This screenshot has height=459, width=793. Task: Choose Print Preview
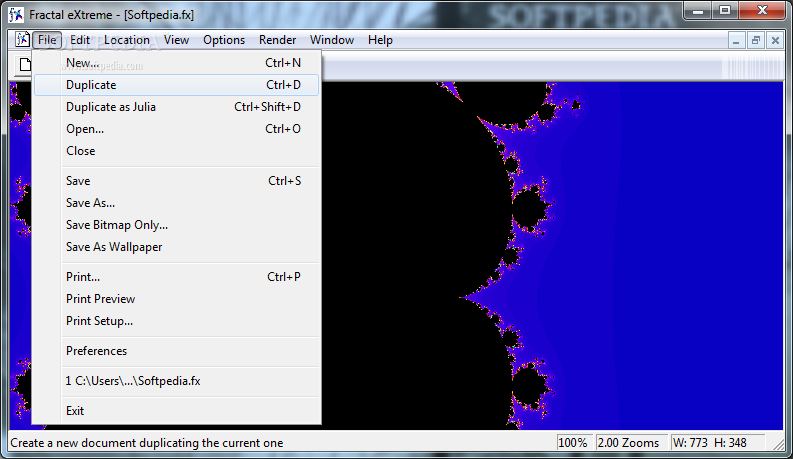pos(177,299)
